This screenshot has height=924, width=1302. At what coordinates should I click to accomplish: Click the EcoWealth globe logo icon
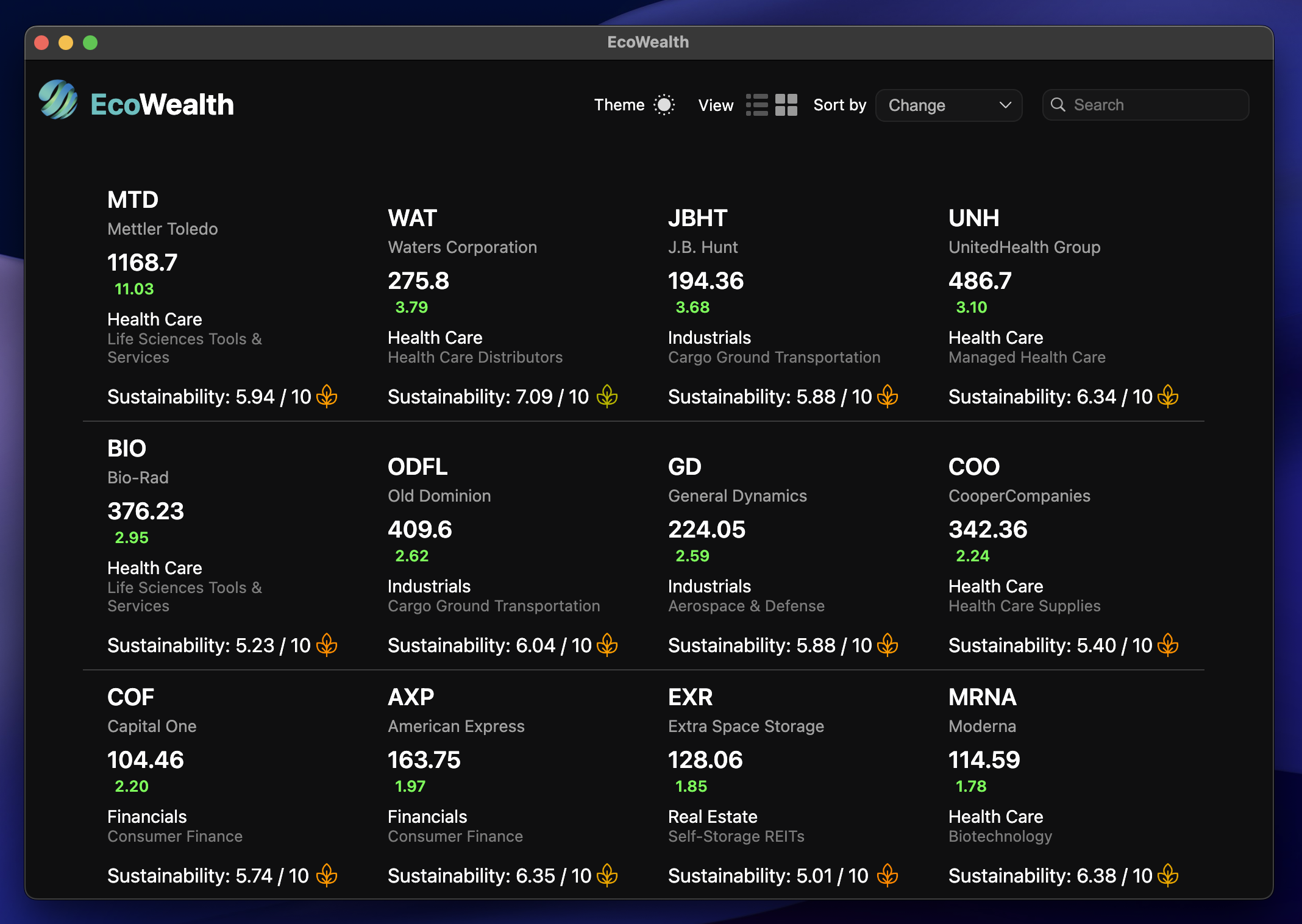click(58, 101)
